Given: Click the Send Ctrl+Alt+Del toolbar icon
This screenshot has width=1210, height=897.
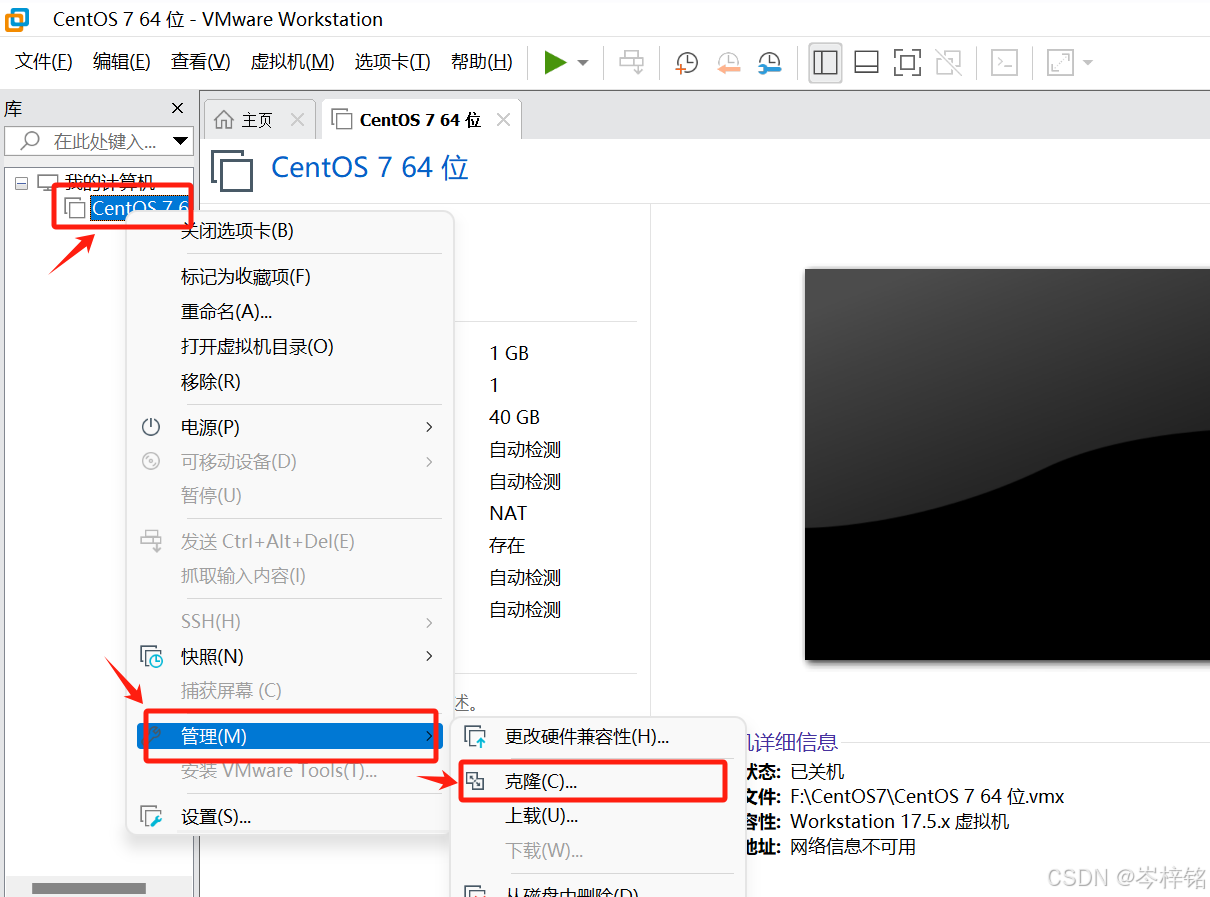Looking at the screenshot, I should coord(632,63).
